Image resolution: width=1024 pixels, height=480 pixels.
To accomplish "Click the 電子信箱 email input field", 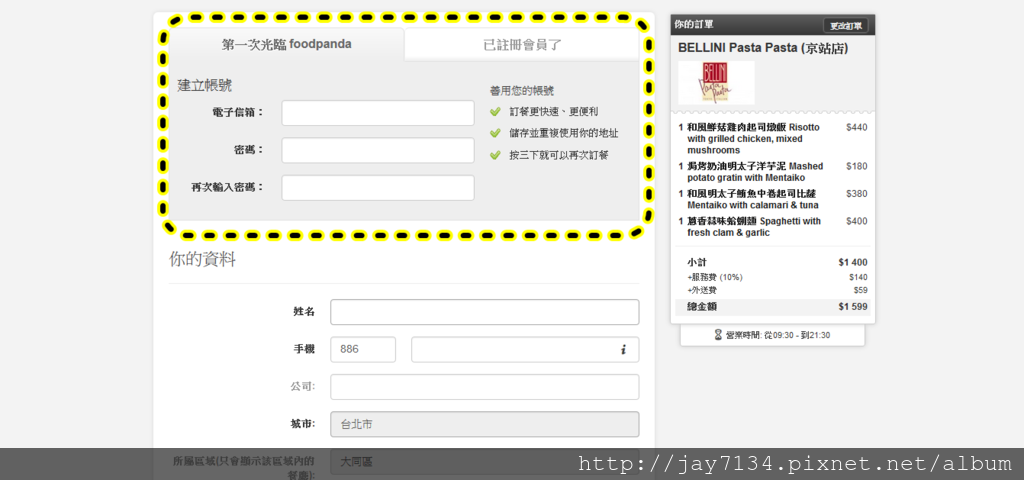I will 378,113.
